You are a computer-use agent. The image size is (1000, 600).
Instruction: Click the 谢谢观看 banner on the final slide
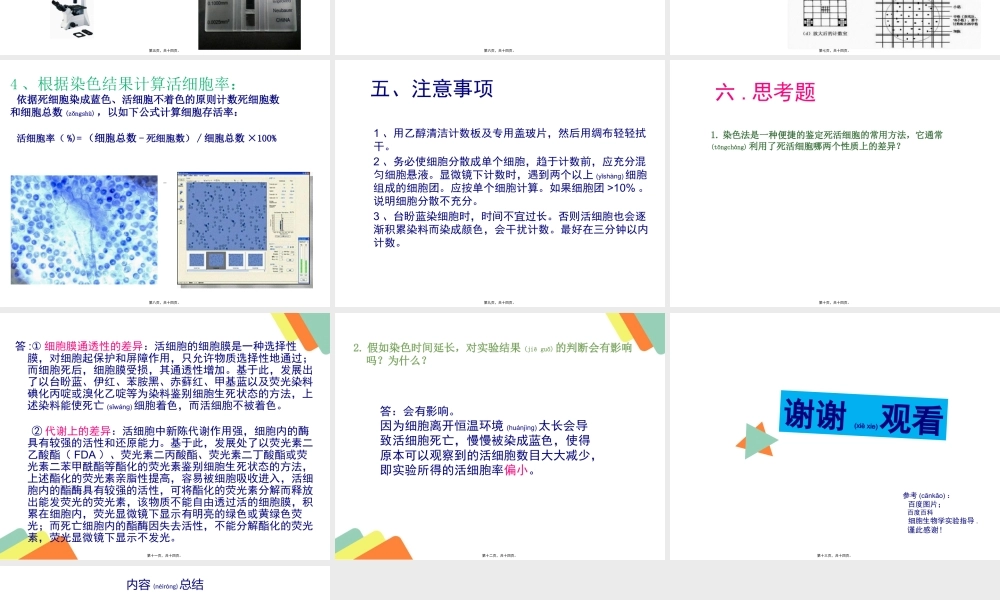click(863, 414)
